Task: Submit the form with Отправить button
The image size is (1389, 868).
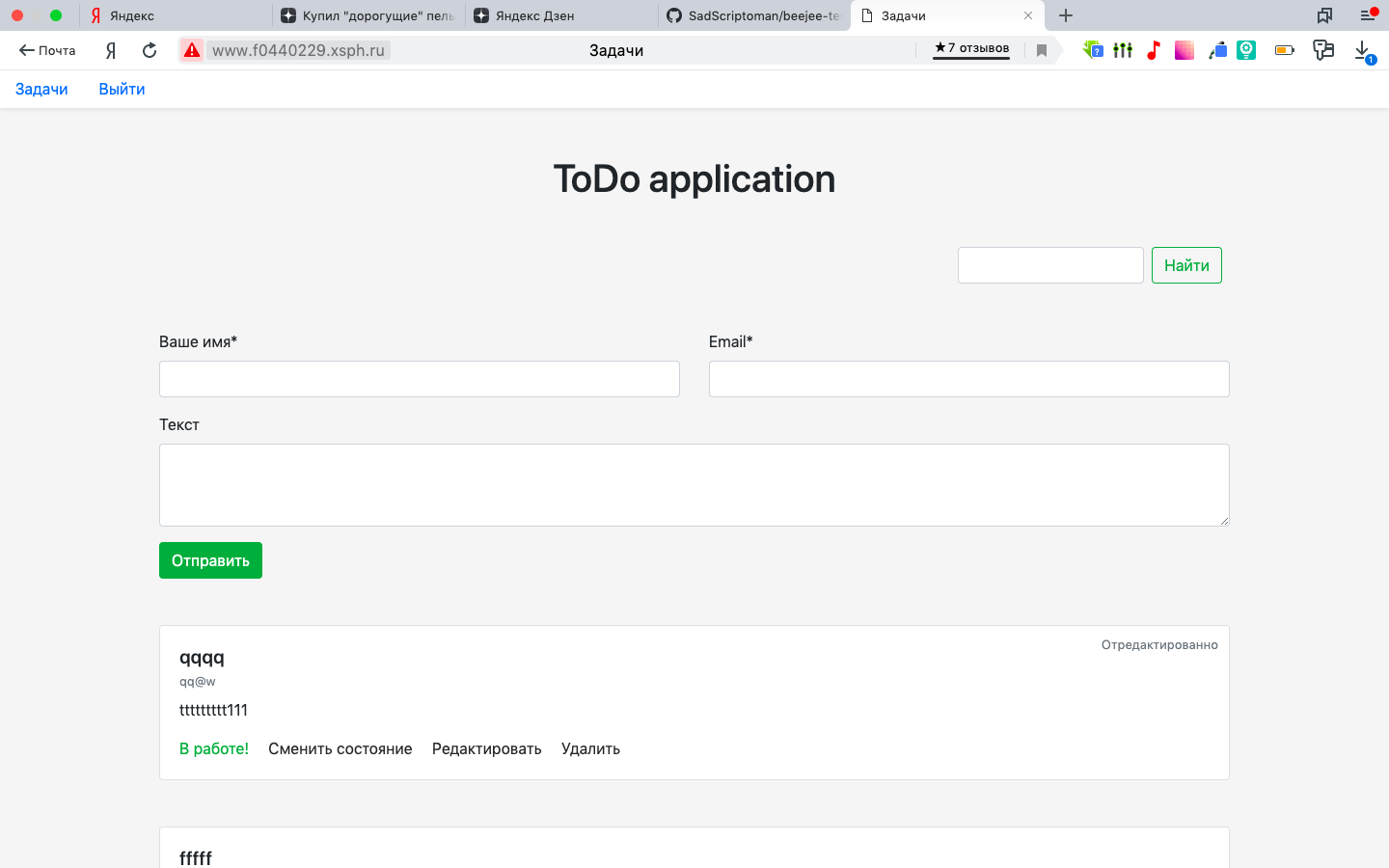Action: (x=210, y=560)
